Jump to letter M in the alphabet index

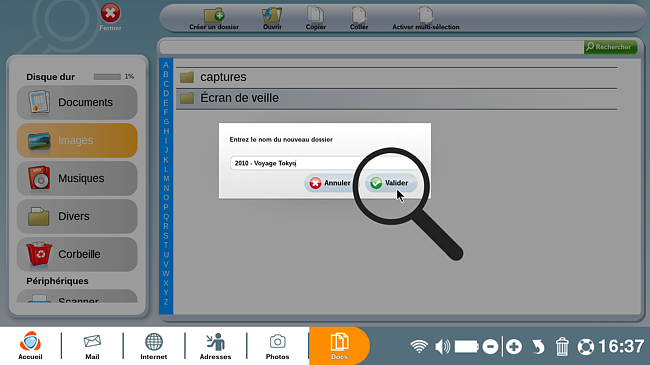coord(166,179)
